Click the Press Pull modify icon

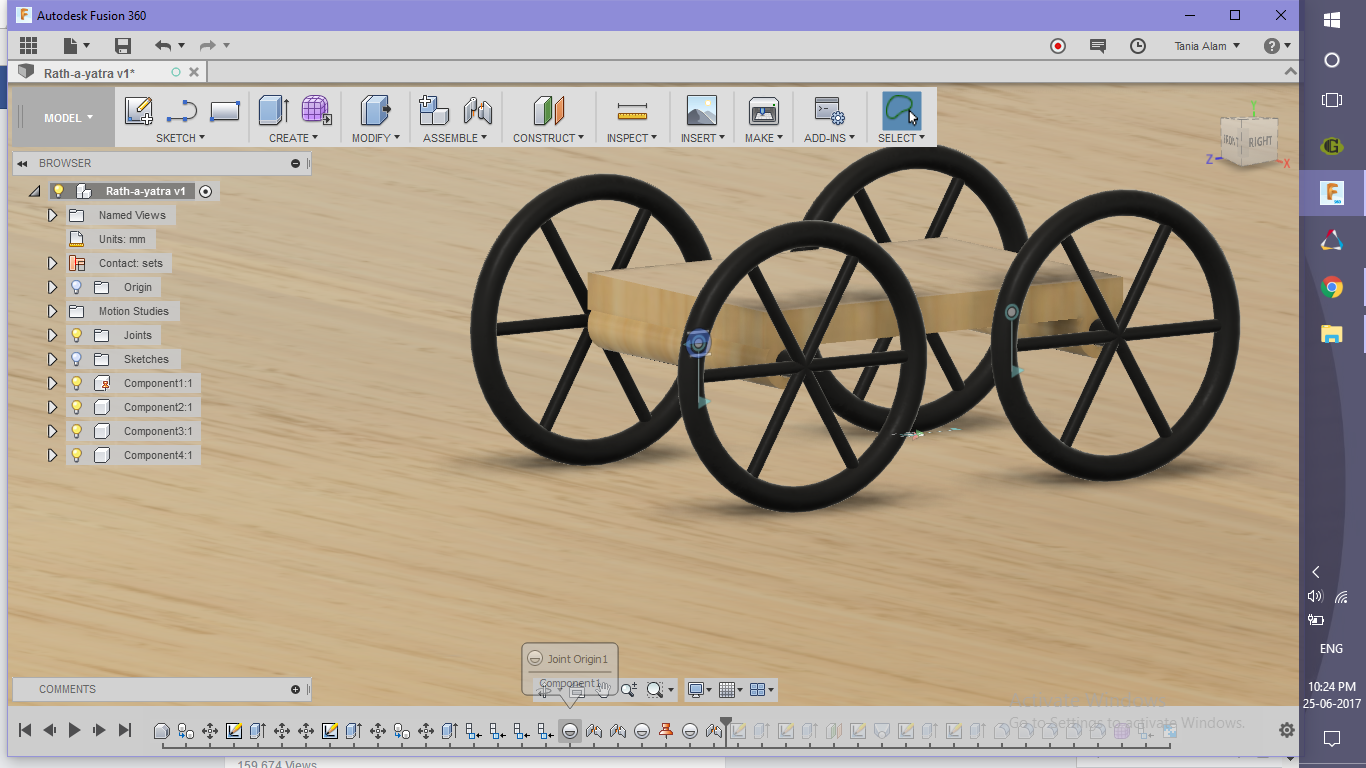pyautogui.click(x=375, y=110)
